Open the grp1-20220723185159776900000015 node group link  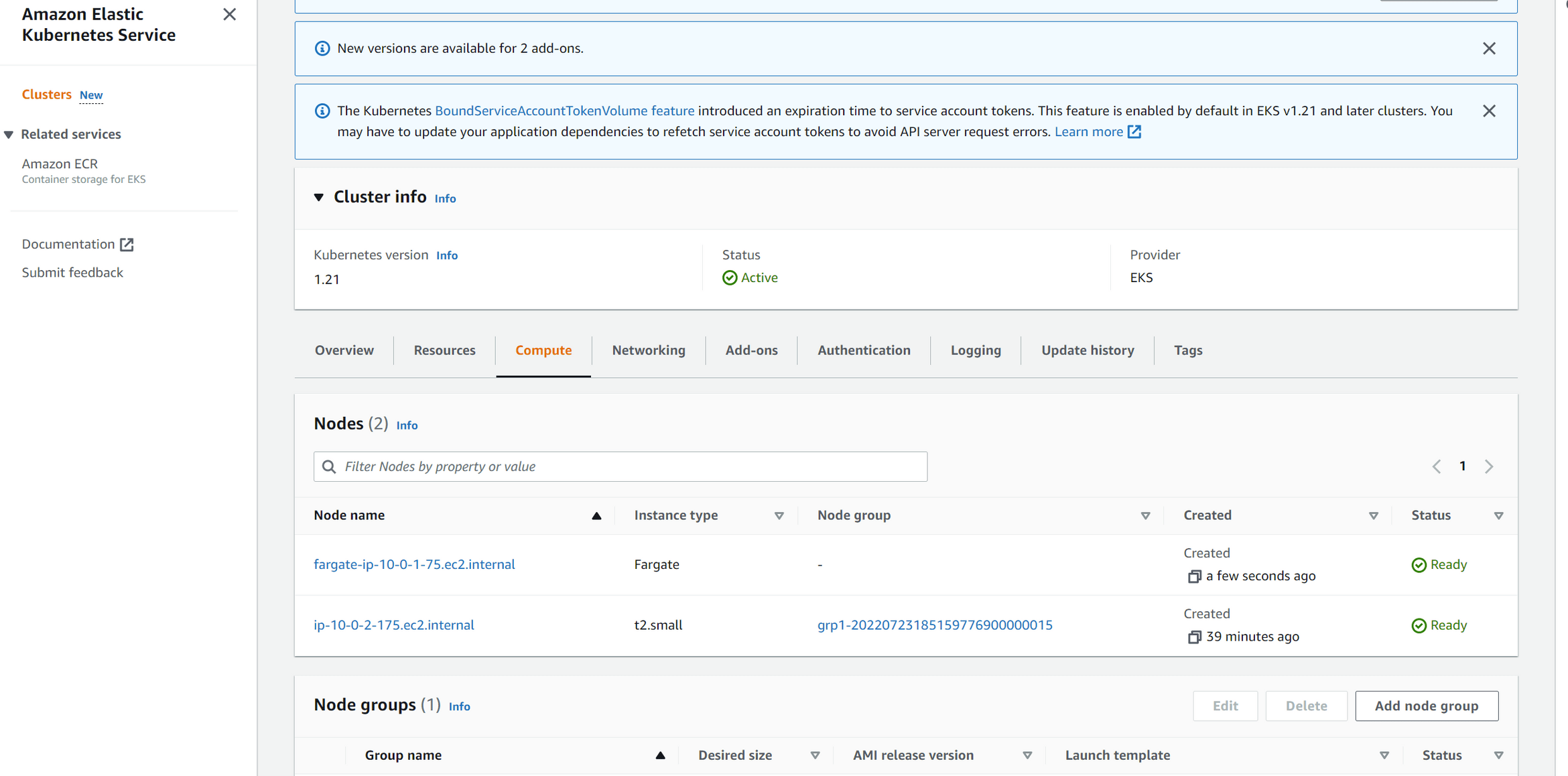(935, 625)
